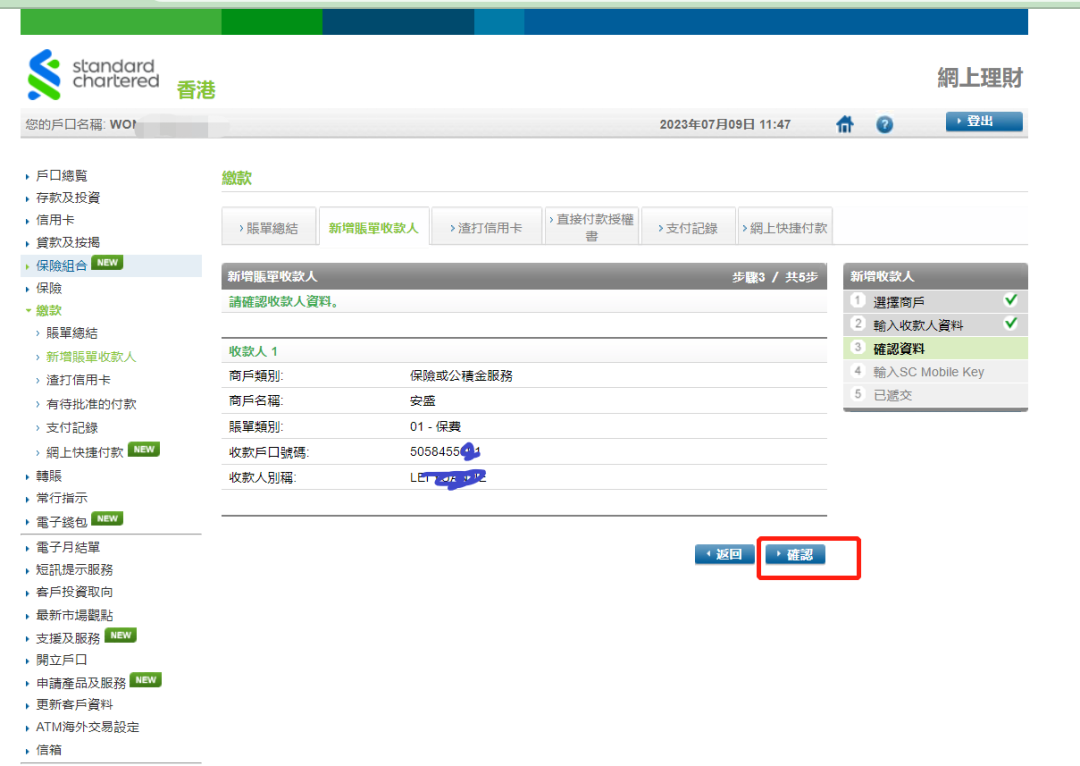Click the step 4 number circle icon
The width and height of the screenshot is (1080, 766).
[x=857, y=372]
